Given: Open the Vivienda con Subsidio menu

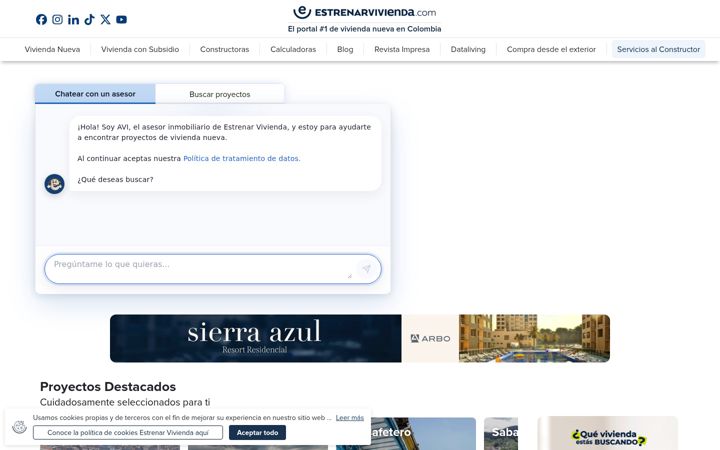Looking at the screenshot, I should pyautogui.click(x=140, y=49).
